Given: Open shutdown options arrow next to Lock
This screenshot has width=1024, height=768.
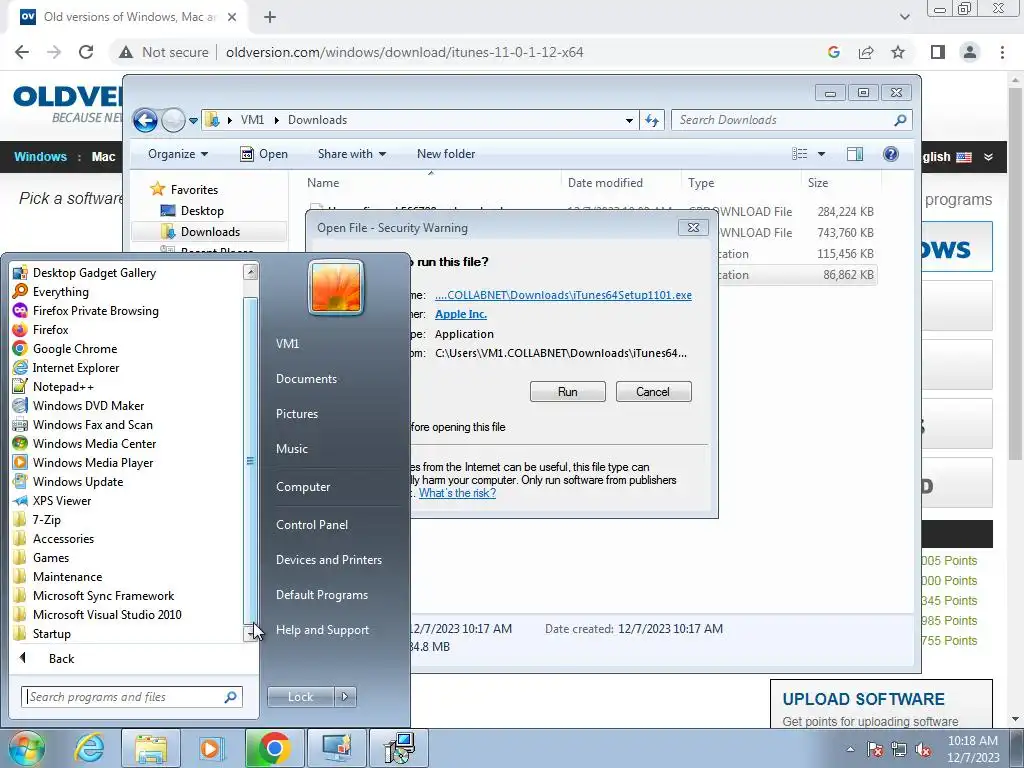Looking at the screenshot, I should point(345,697).
